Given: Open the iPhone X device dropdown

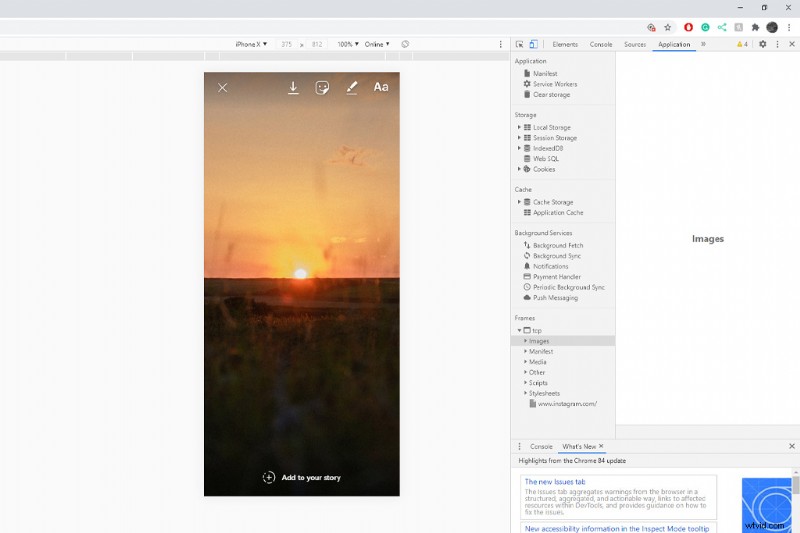Looking at the screenshot, I should point(251,44).
